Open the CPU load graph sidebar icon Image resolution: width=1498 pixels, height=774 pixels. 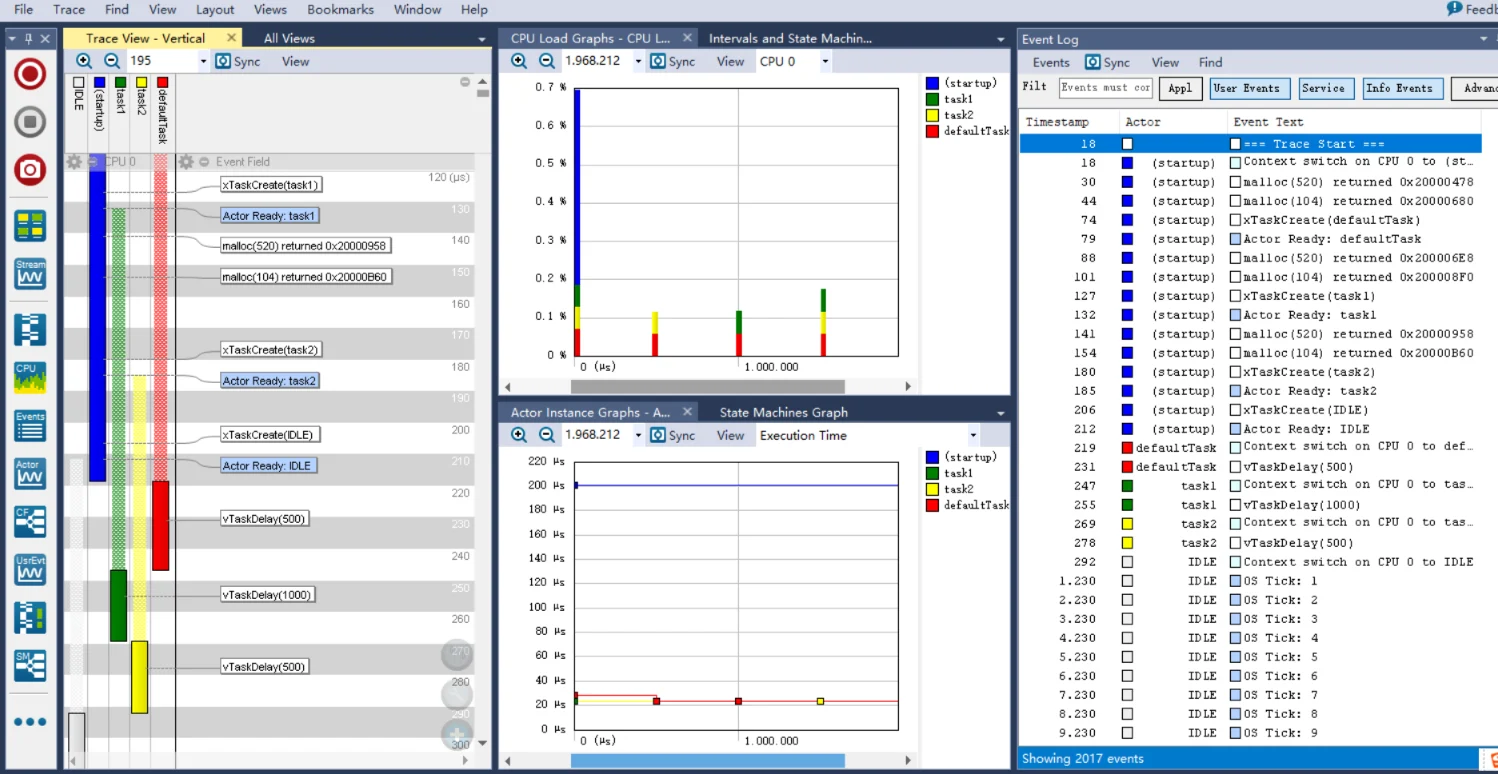30,376
